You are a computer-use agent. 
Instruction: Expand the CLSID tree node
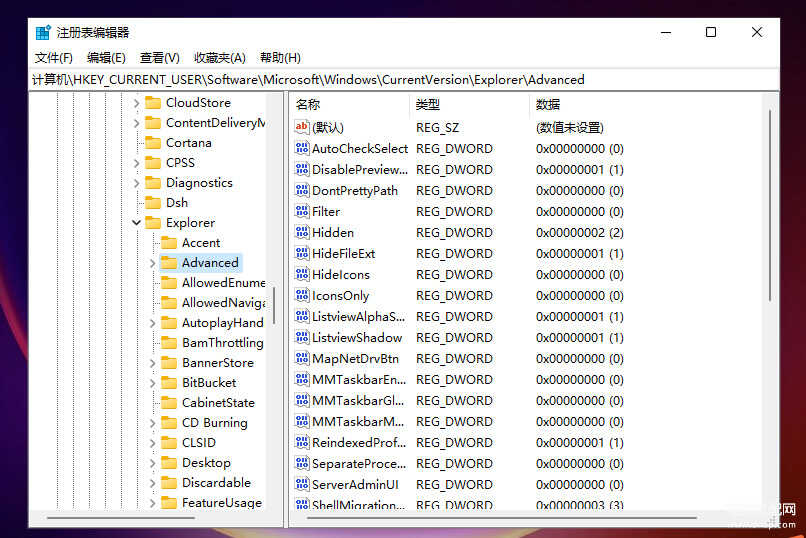tap(152, 443)
